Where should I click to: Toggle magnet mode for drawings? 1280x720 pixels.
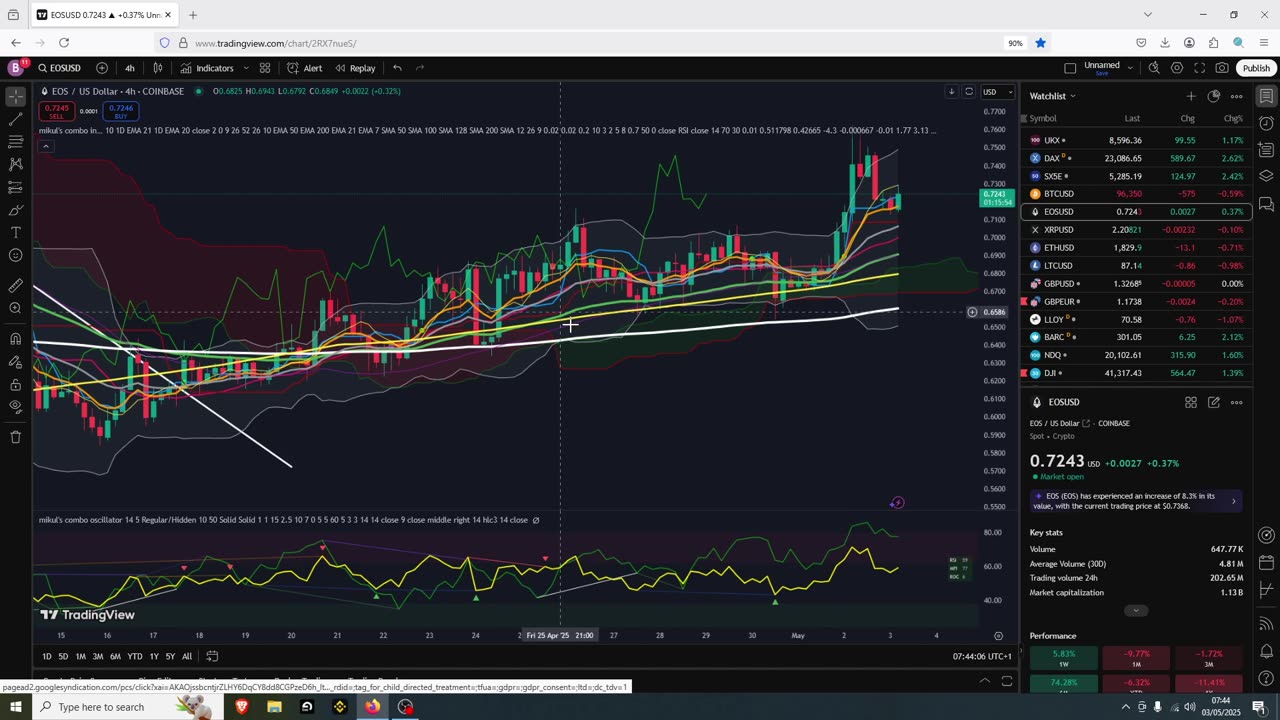point(15,338)
